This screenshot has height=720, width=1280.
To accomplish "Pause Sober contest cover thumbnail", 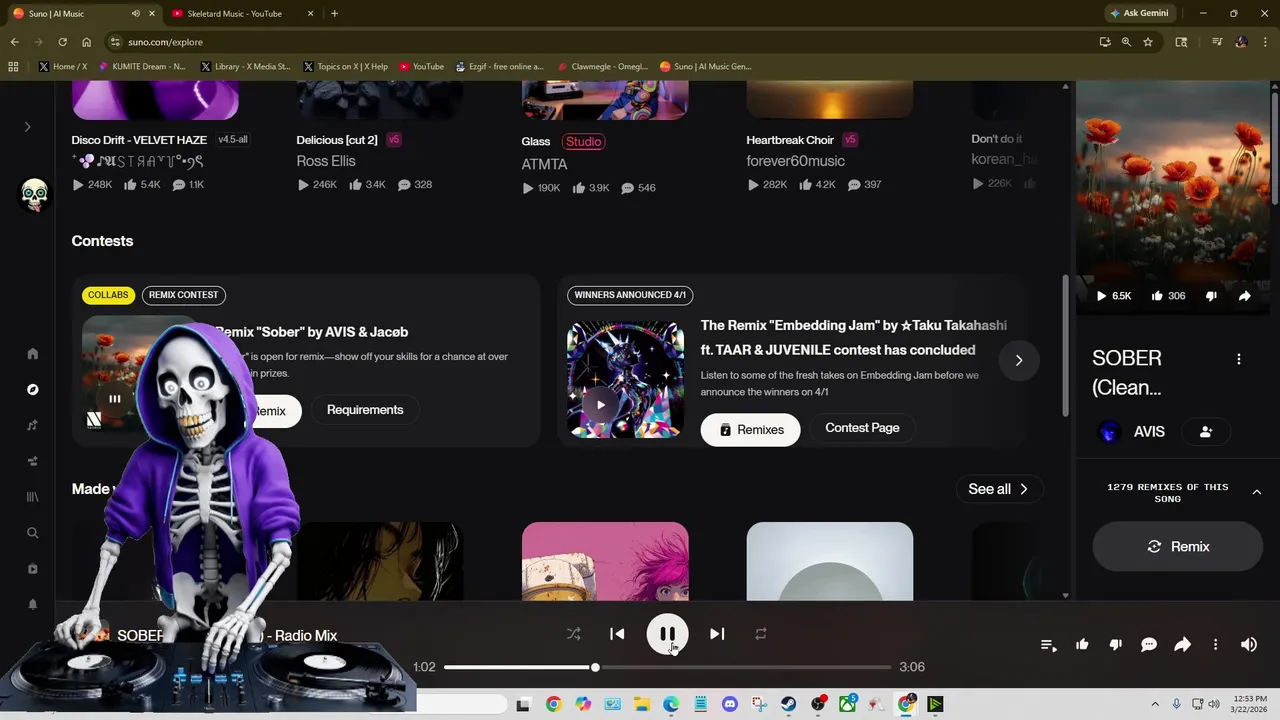I will 114,398.
